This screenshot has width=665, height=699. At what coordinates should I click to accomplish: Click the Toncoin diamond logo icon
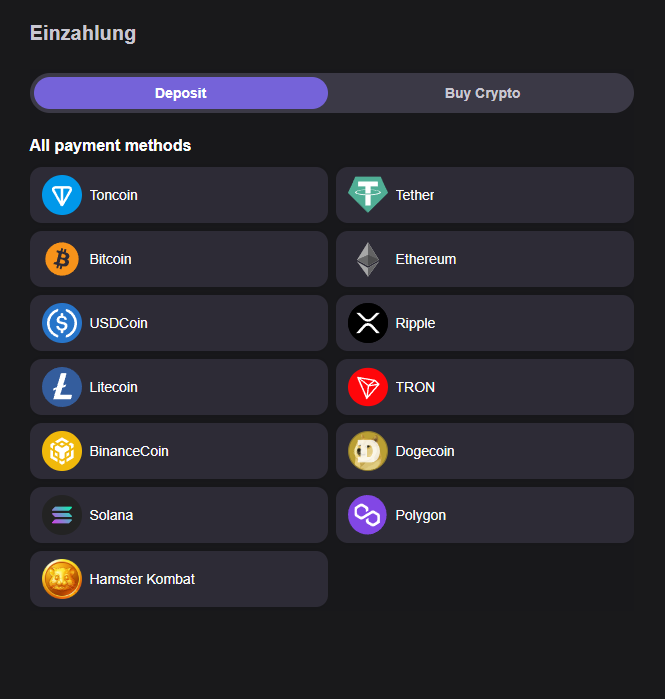(62, 195)
